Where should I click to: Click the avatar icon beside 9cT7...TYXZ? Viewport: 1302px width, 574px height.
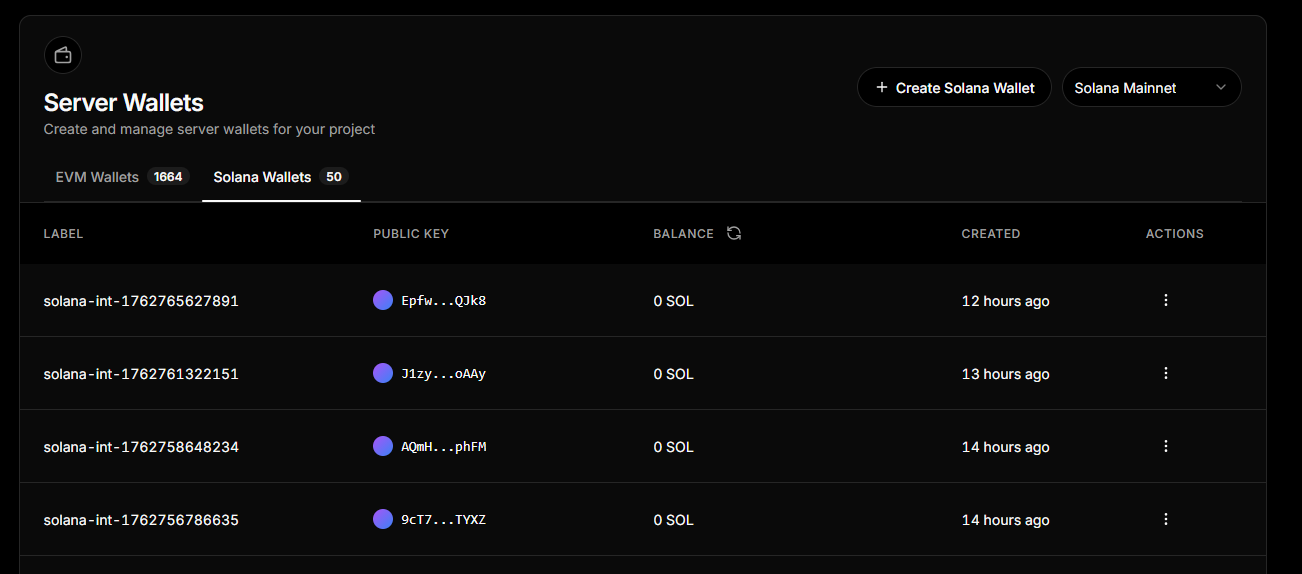pos(383,519)
